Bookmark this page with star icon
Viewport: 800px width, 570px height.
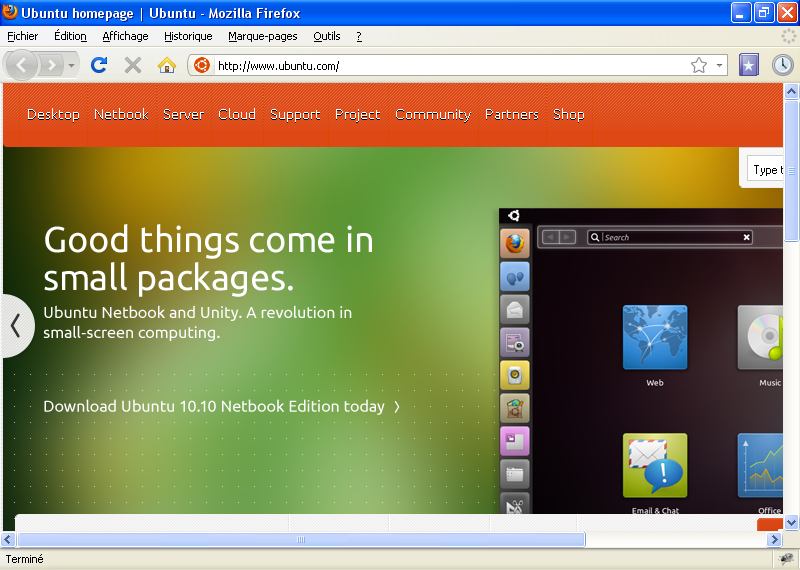pyautogui.click(x=699, y=66)
